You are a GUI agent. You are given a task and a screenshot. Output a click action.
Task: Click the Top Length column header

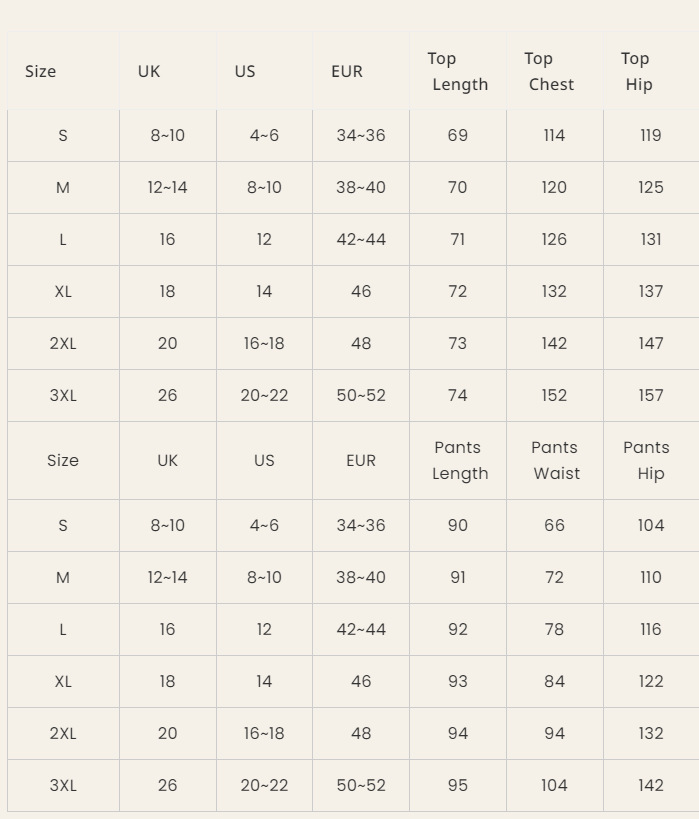click(x=458, y=71)
